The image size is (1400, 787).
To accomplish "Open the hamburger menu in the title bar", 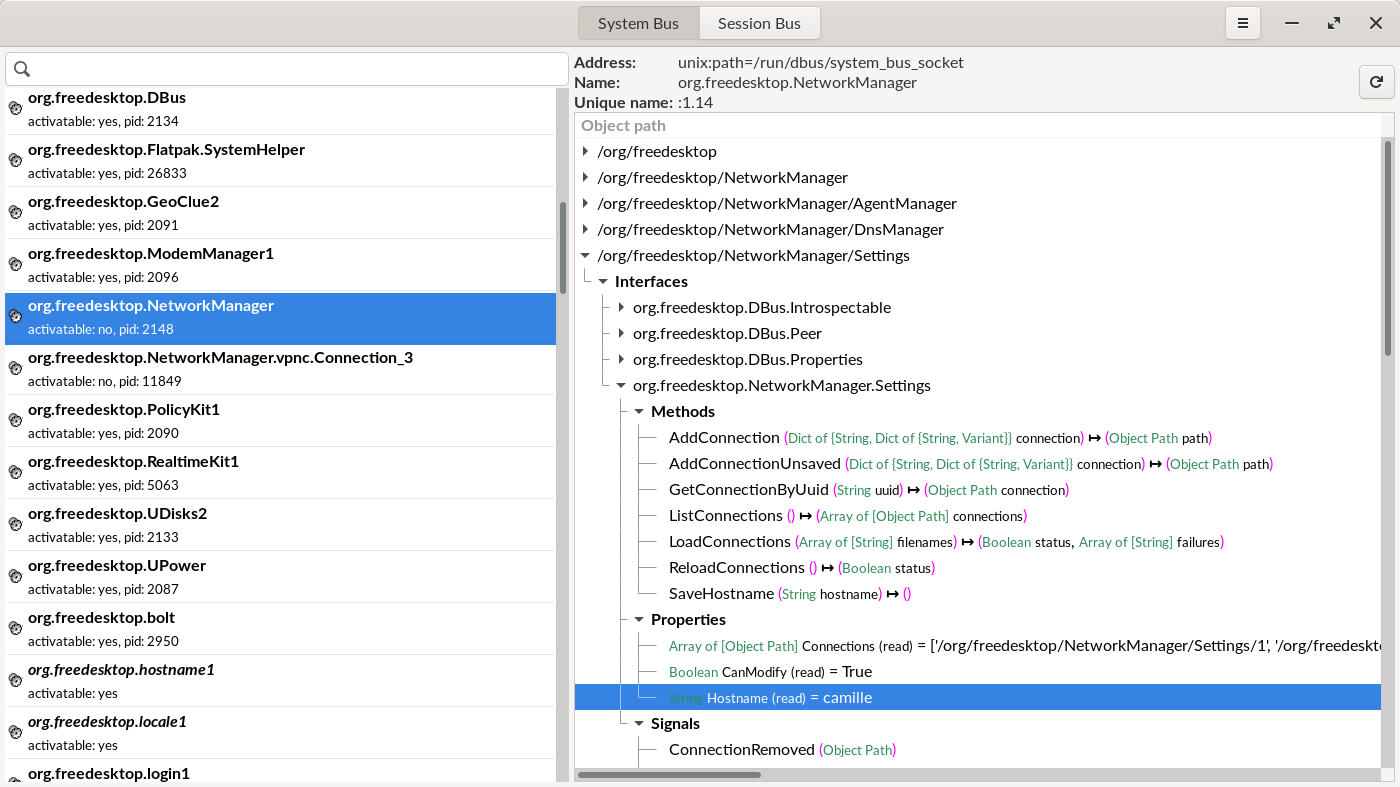I will [x=1243, y=23].
